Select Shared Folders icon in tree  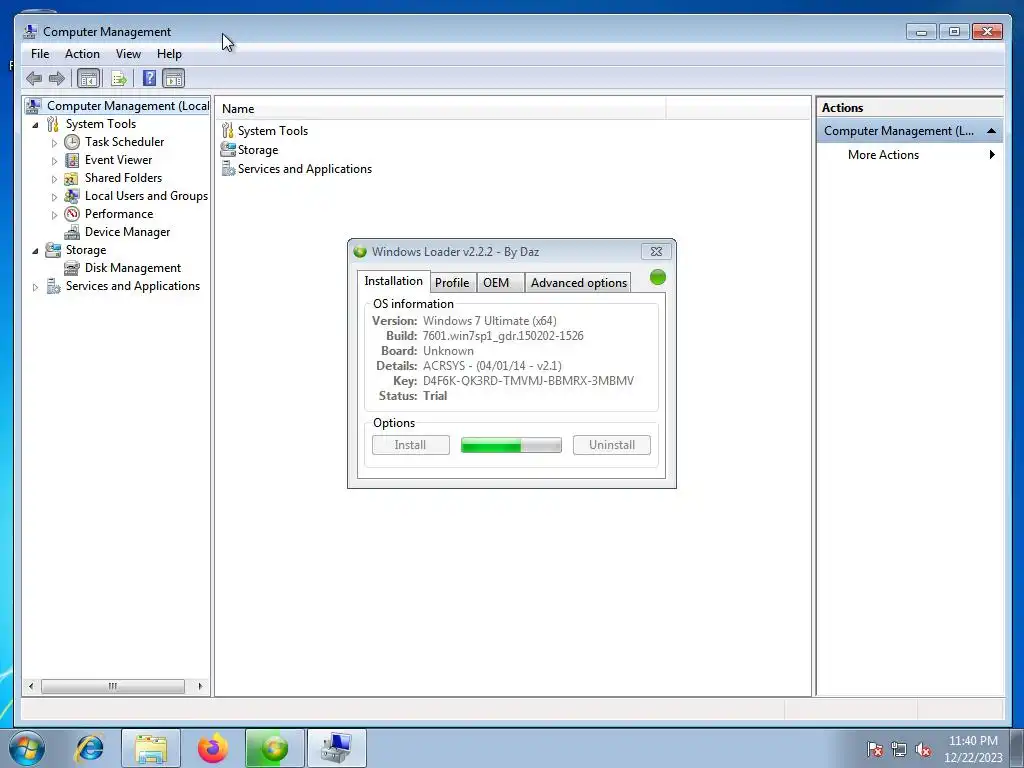(72, 178)
